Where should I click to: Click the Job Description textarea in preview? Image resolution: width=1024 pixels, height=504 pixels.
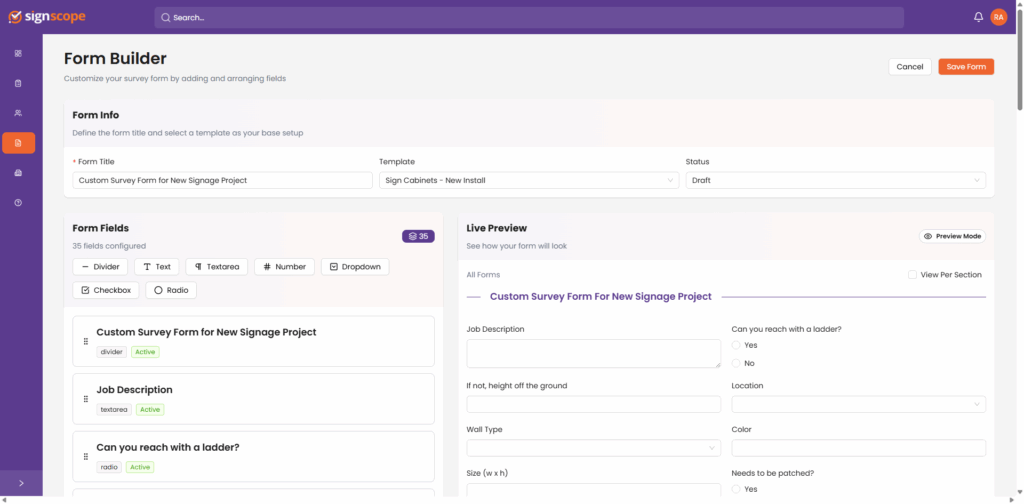coord(594,353)
